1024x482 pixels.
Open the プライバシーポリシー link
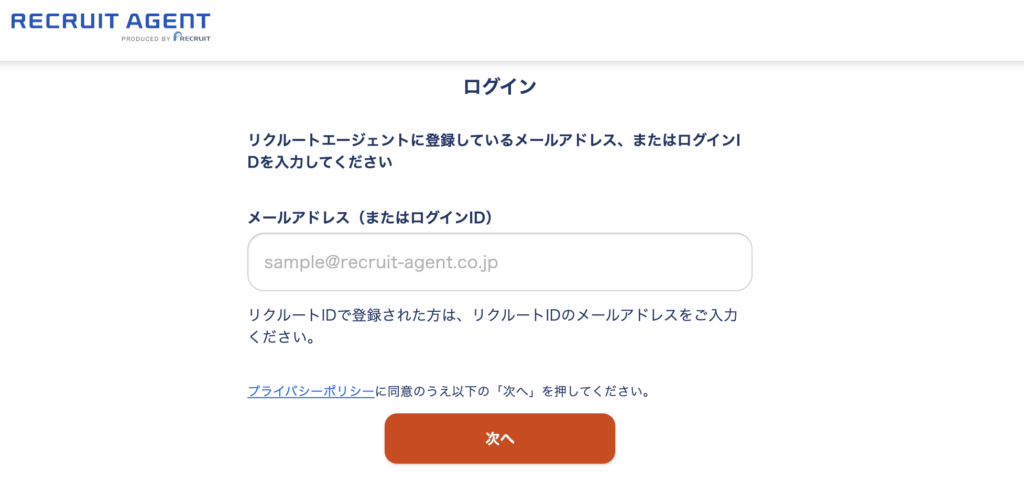point(311,391)
